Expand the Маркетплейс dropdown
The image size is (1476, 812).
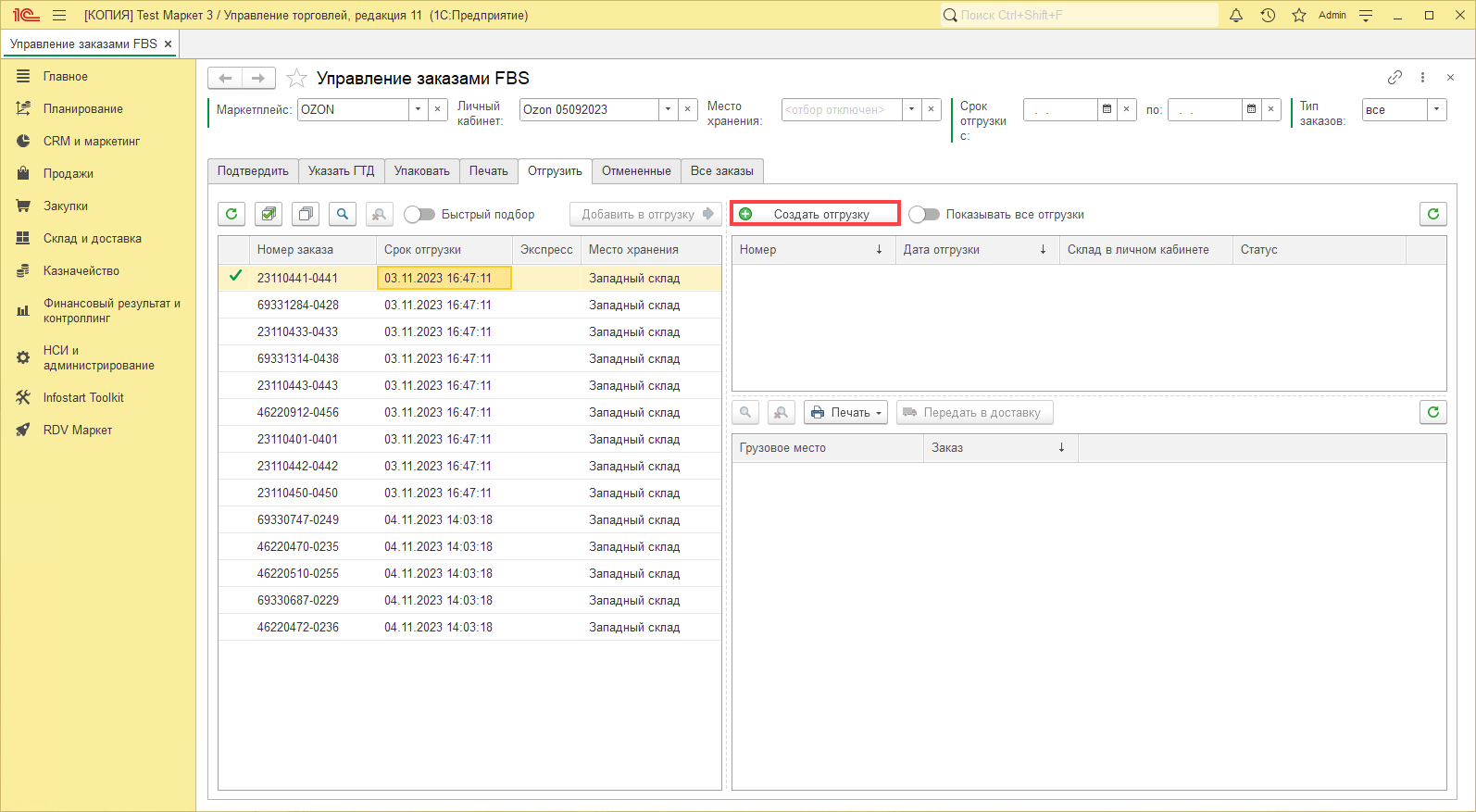[x=418, y=109]
